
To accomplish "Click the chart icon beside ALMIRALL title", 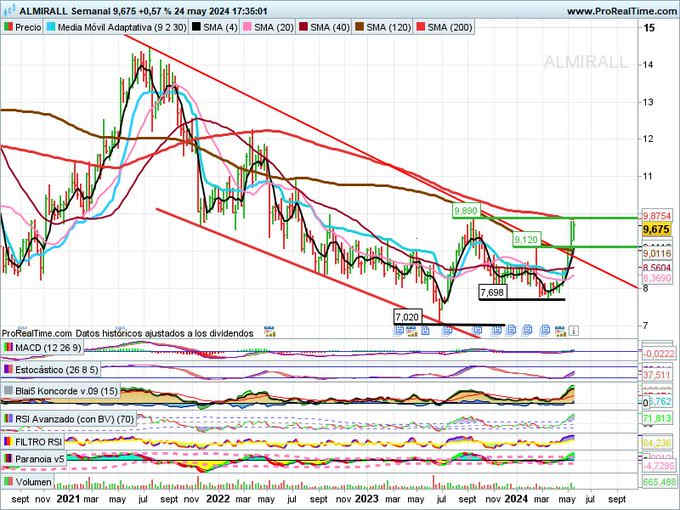I will tap(9, 10).
